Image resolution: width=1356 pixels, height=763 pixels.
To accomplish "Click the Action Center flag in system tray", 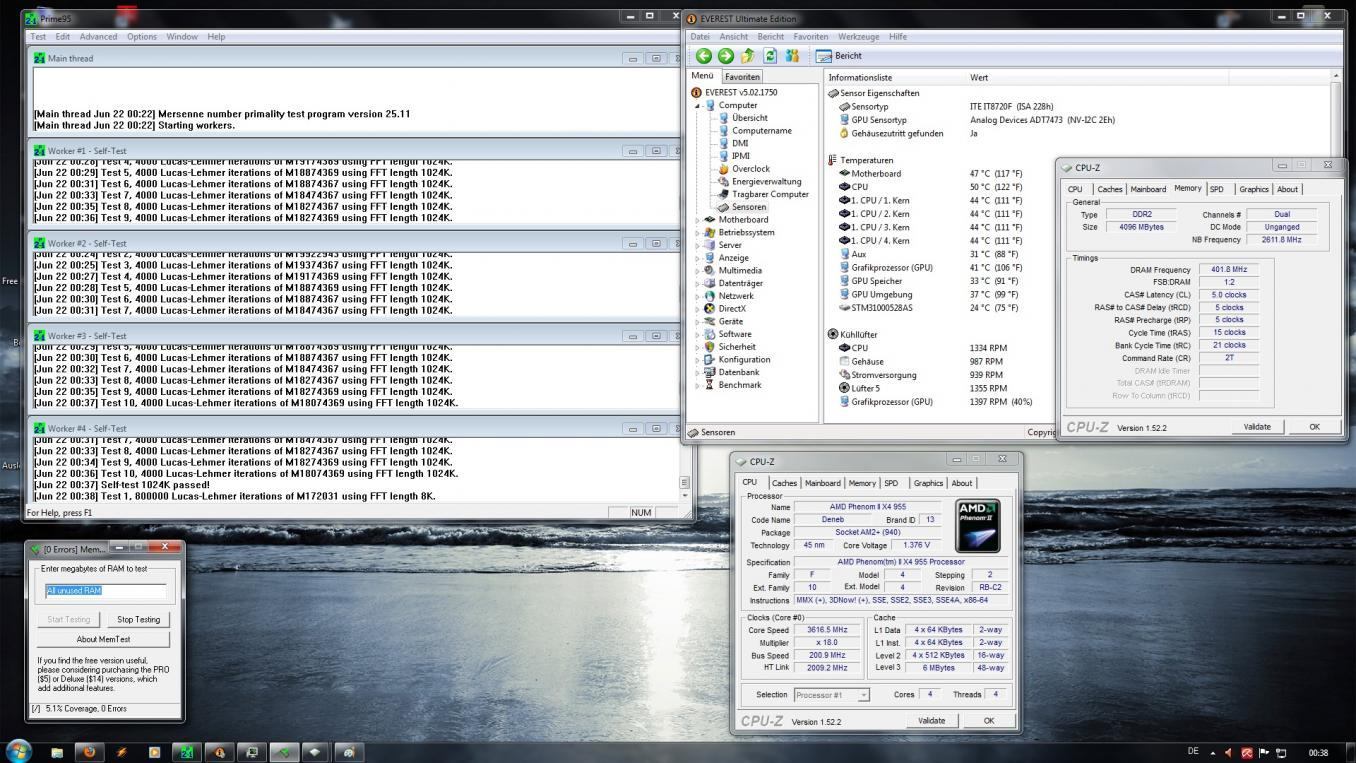I will pos(1263,752).
